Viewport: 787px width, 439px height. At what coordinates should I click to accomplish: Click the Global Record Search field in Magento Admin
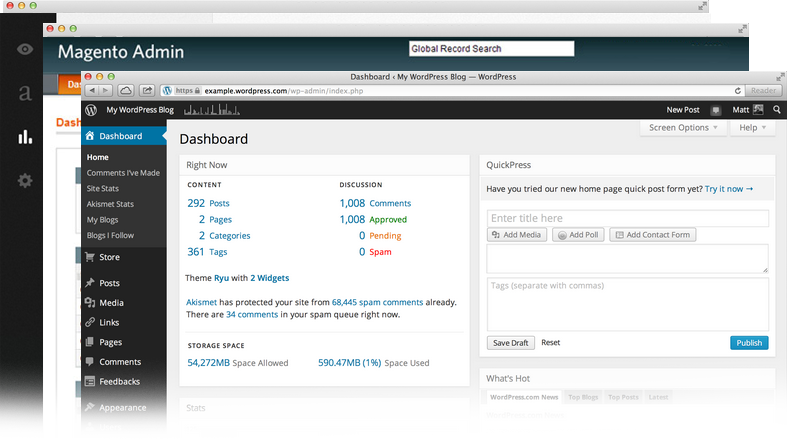[x=491, y=49]
